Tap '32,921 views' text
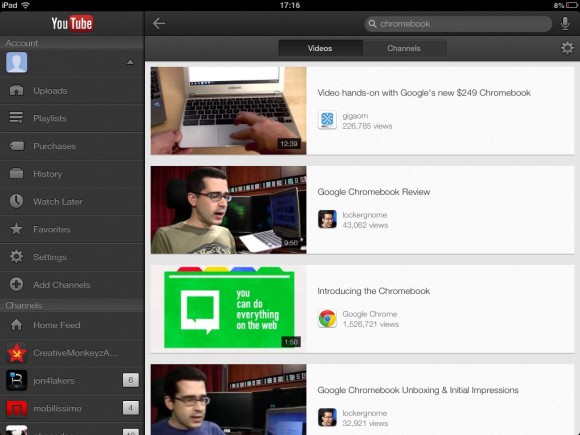 365,424
